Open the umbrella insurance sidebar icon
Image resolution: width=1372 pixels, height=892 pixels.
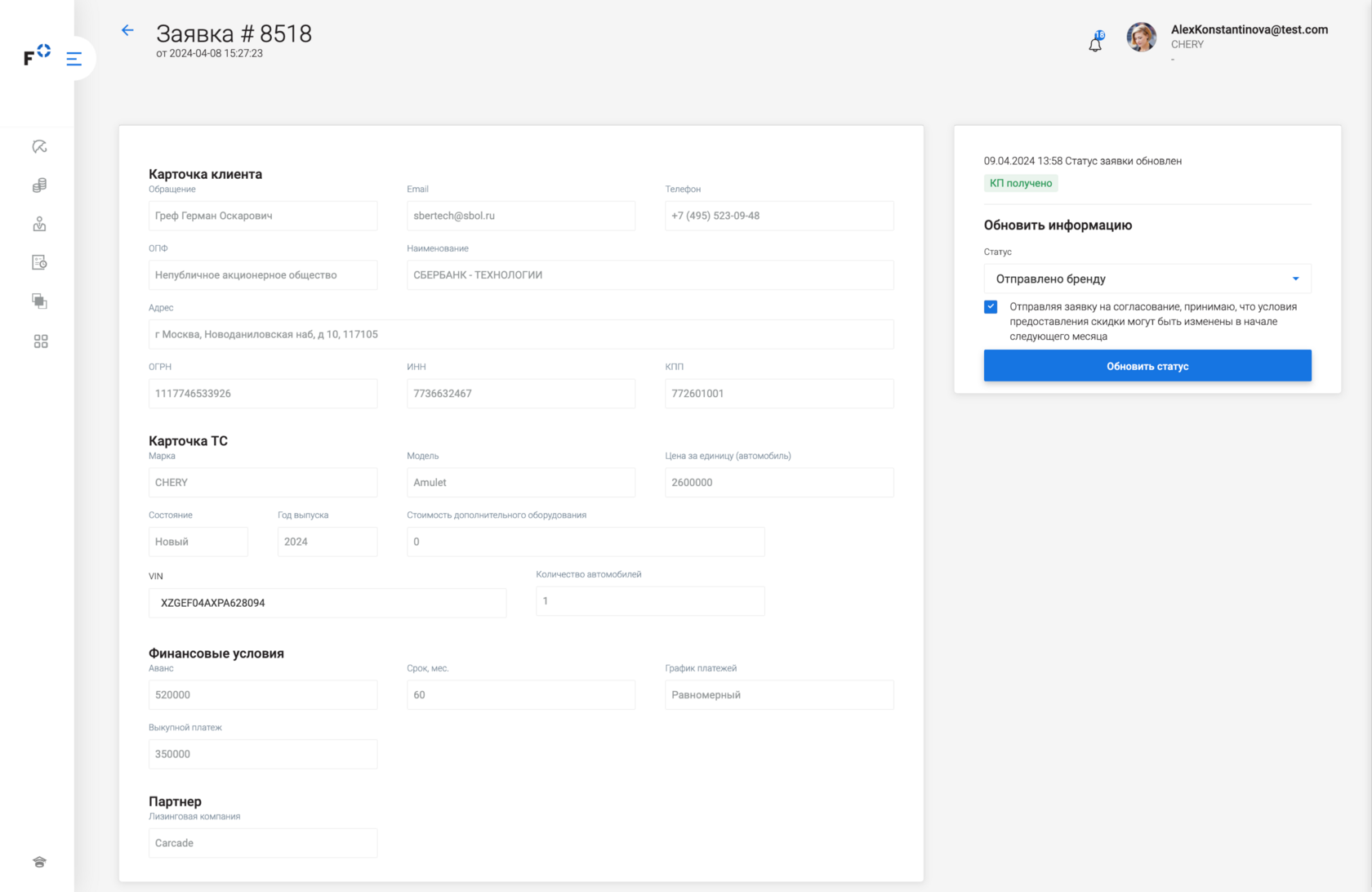(x=39, y=147)
